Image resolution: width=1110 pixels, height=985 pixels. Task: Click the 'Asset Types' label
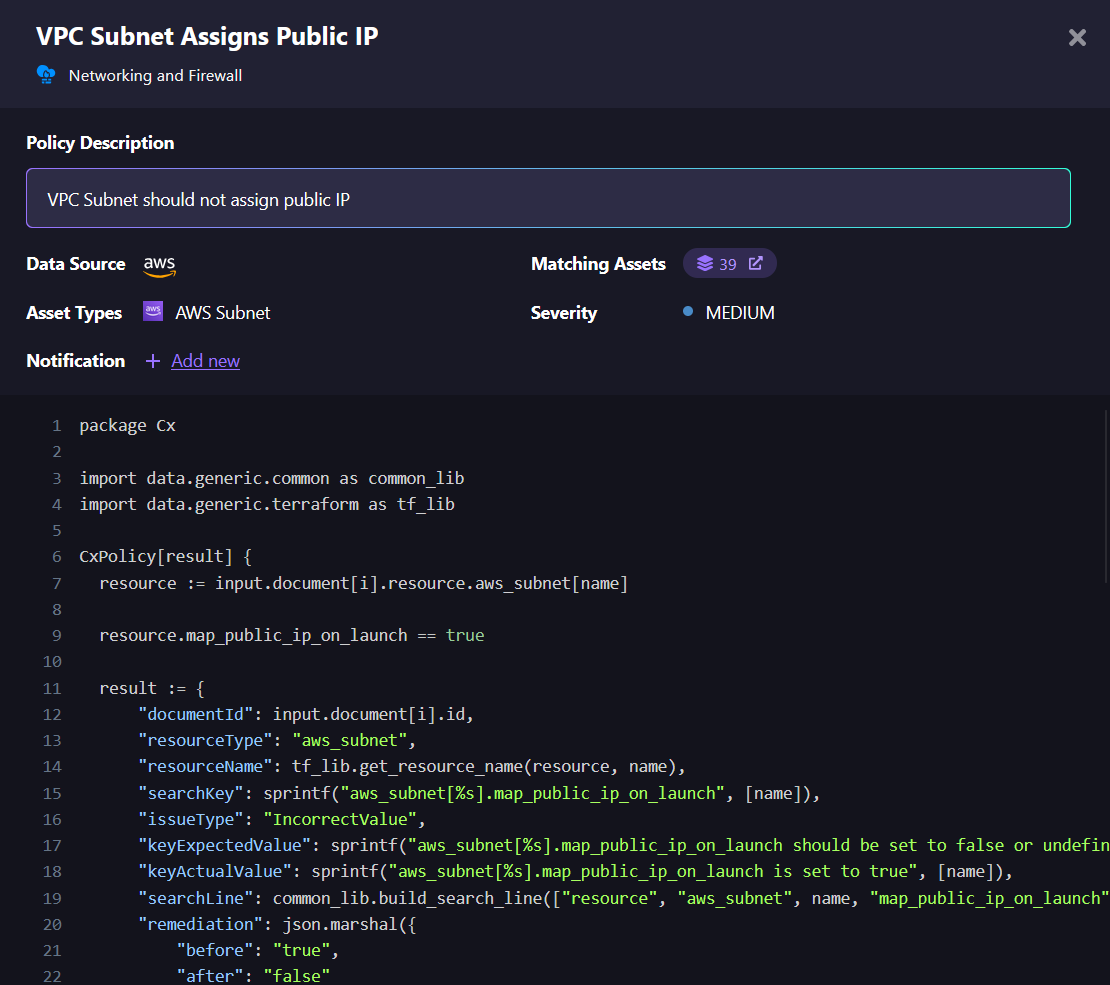point(74,313)
